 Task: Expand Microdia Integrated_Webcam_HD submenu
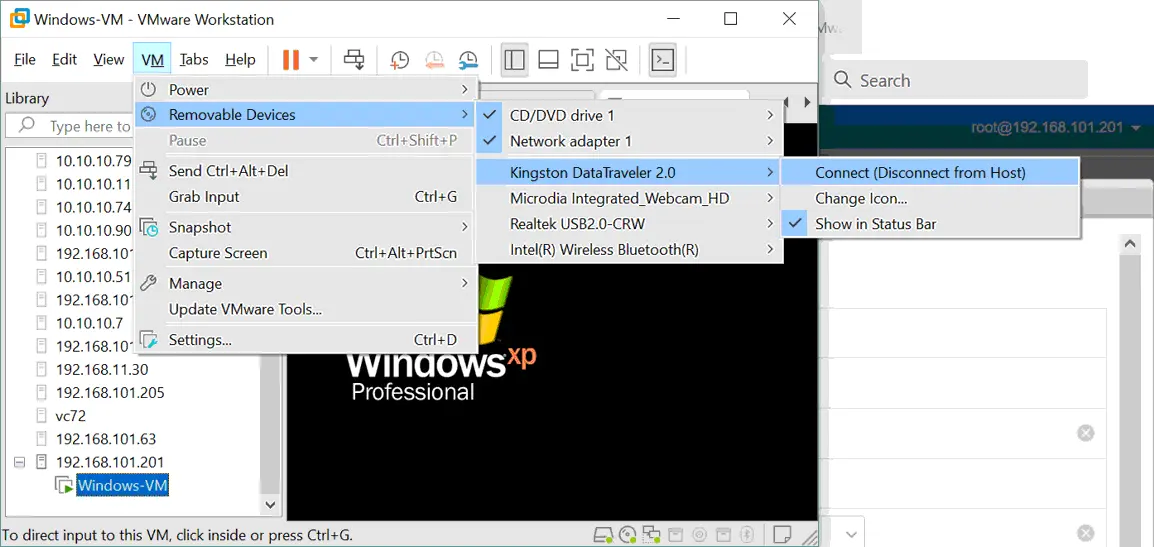click(770, 198)
